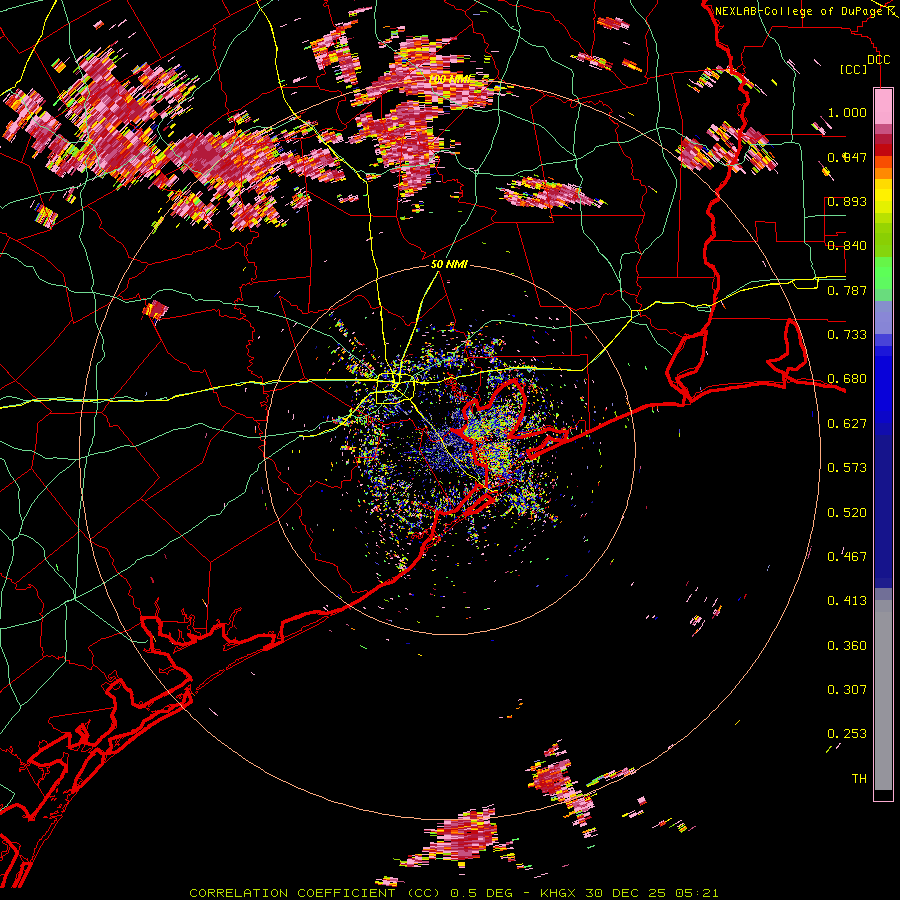This screenshot has height=900, width=900.
Task: Click the 50 NMI range ring label
Action: [x=449, y=265]
